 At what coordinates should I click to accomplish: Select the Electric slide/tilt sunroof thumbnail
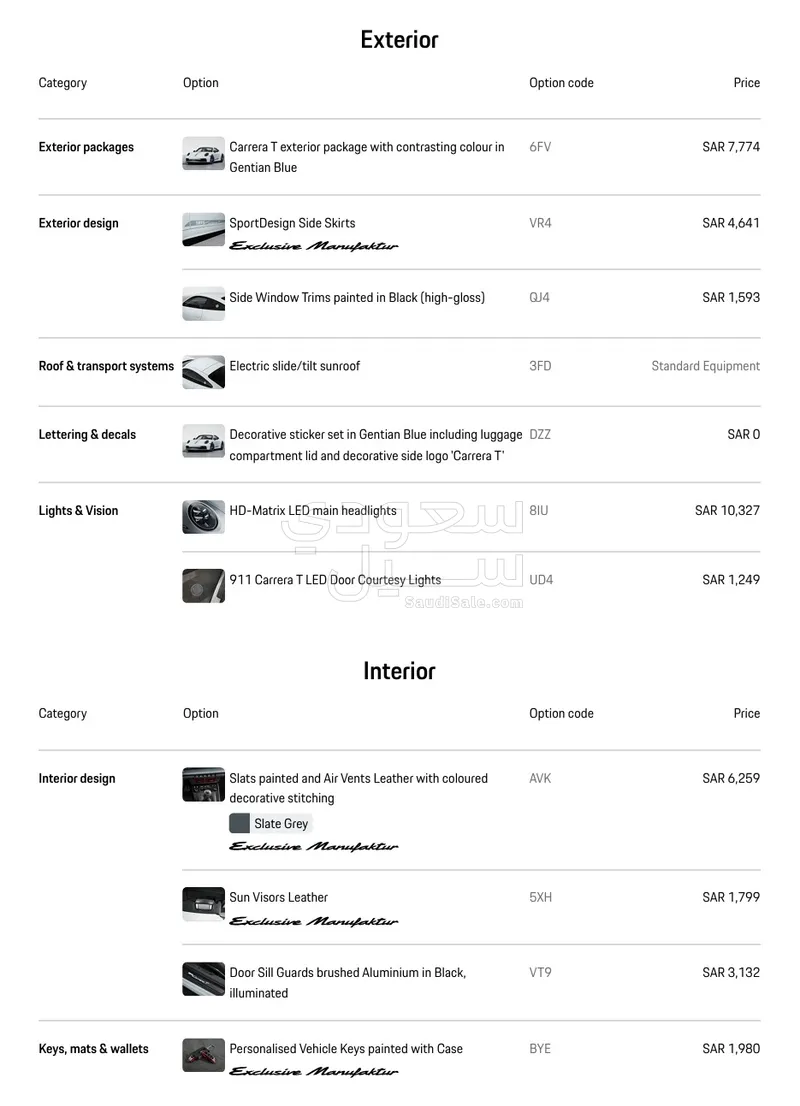pyautogui.click(x=203, y=372)
